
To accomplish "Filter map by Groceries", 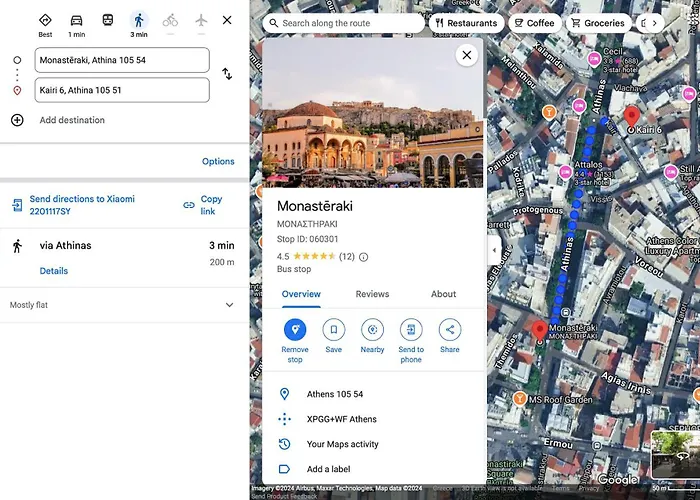I will pyautogui.click(x=598, y=23).
